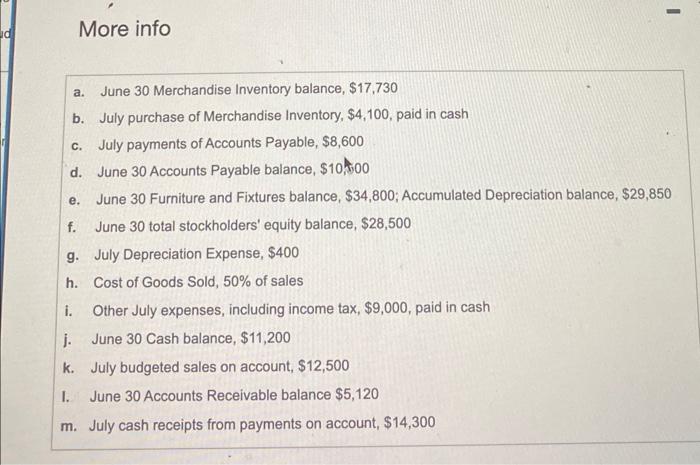The image size is (700, 465).
Task: Select the July budgeted sales on account line
Action: (219, 366)
